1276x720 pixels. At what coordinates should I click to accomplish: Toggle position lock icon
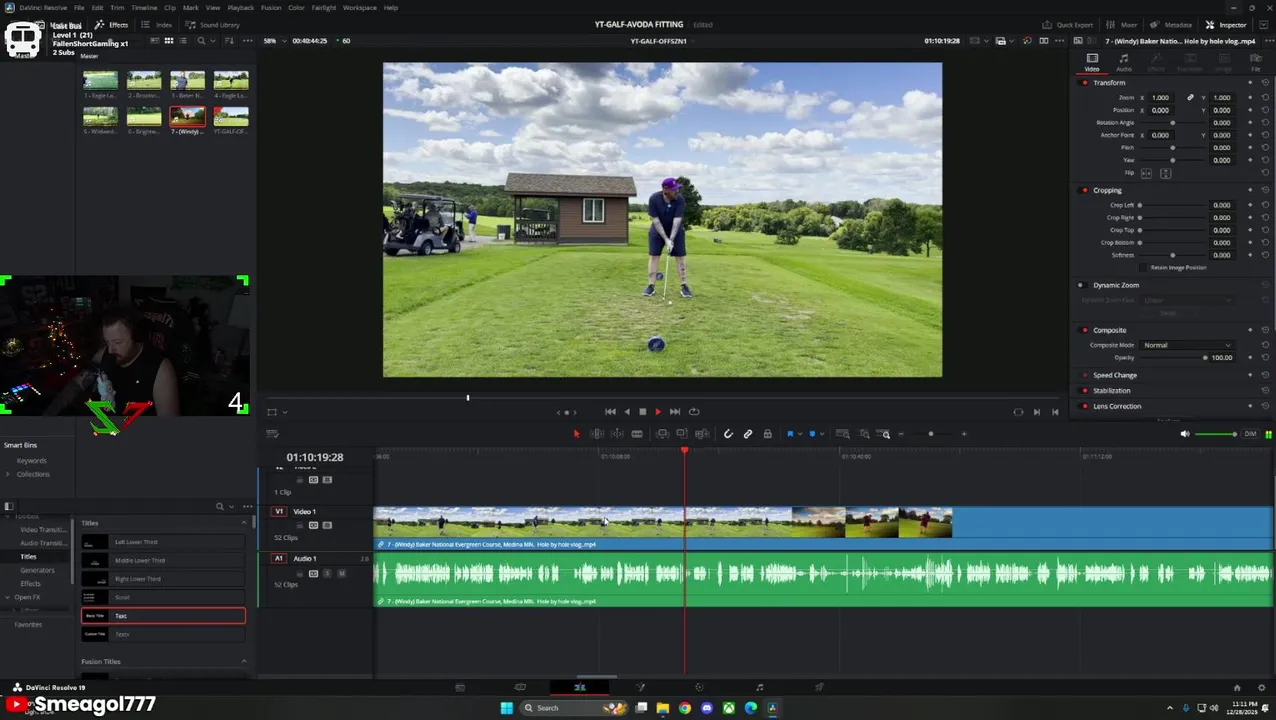pos(767,434)
